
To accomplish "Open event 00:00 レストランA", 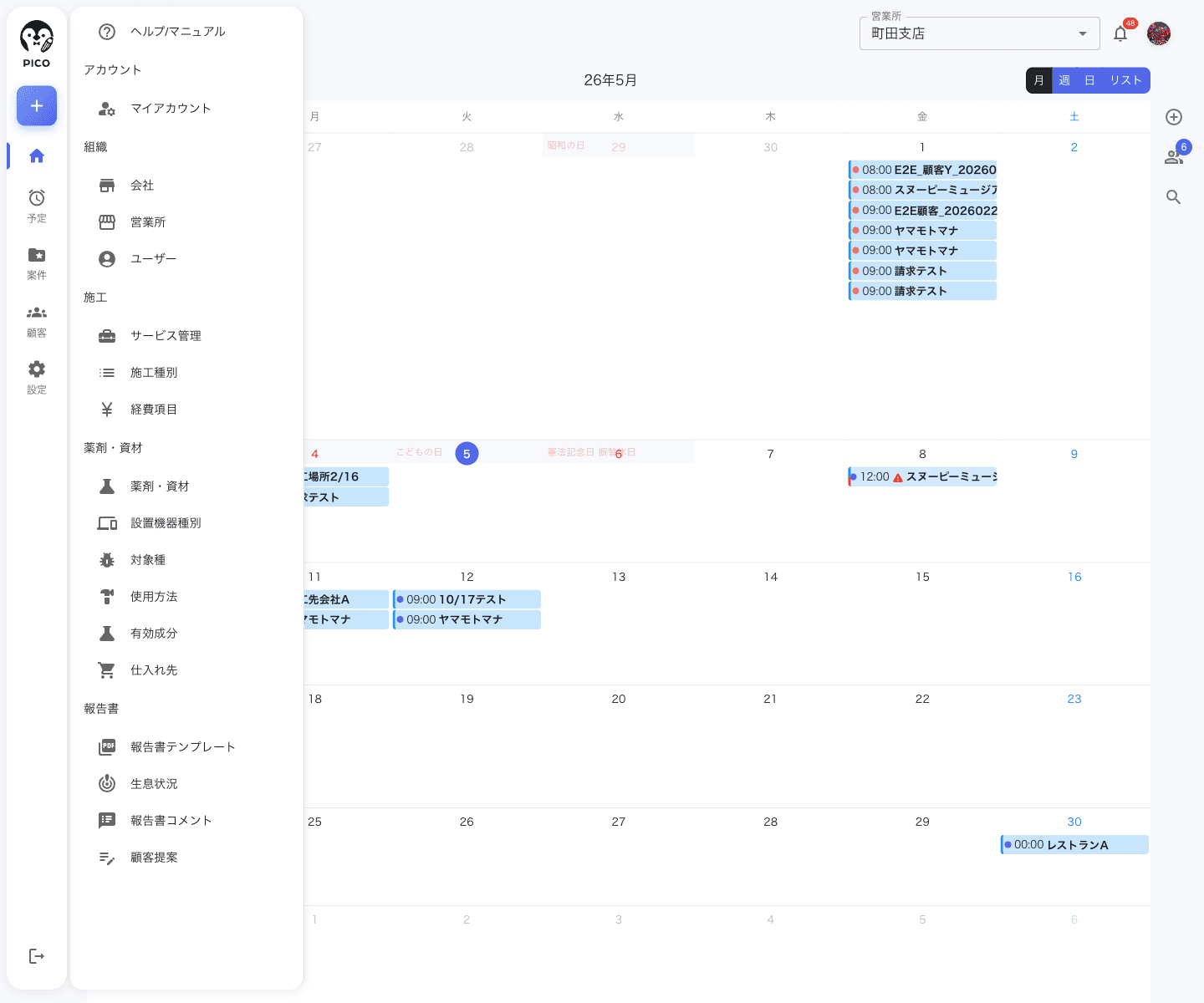I will click(x=1074, y=845).
